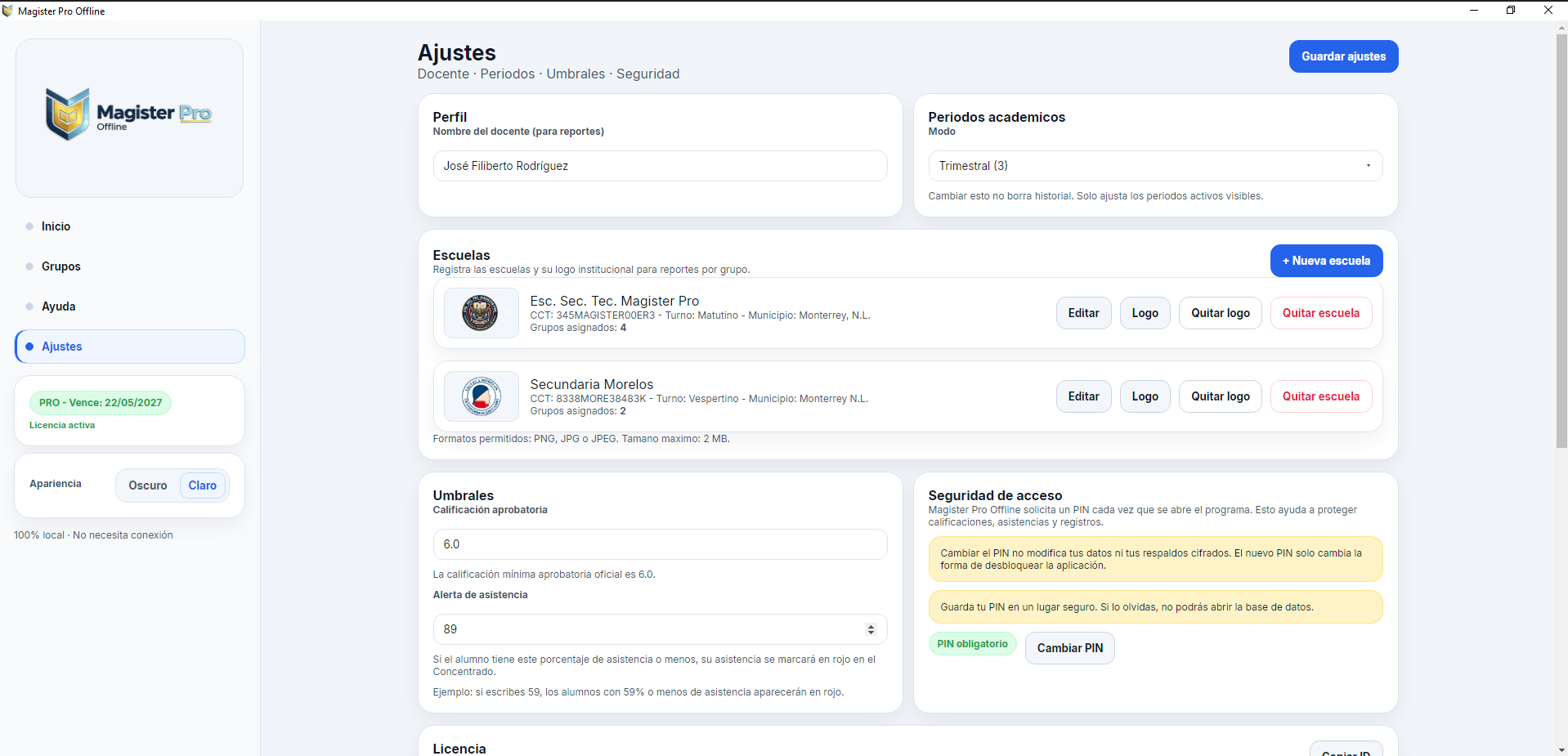This screenshot has width=1568, height=756.
Task: Decrease the Alerta de asistencia value by one
Action: tap(871, 633)
